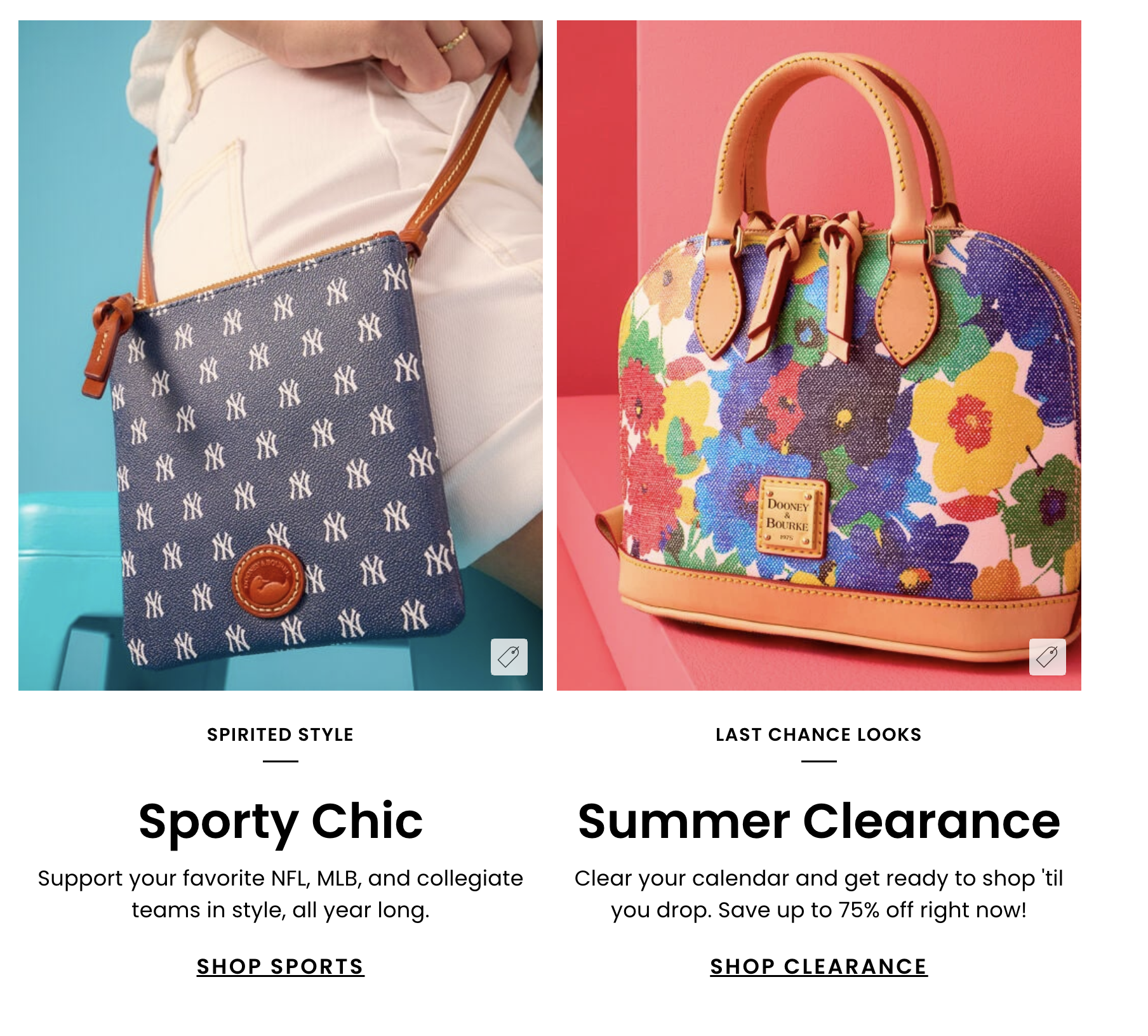Viewport: 1148px width, 1036px height.
Task: Open the Shop Clearance link
Action: (818, 966)
